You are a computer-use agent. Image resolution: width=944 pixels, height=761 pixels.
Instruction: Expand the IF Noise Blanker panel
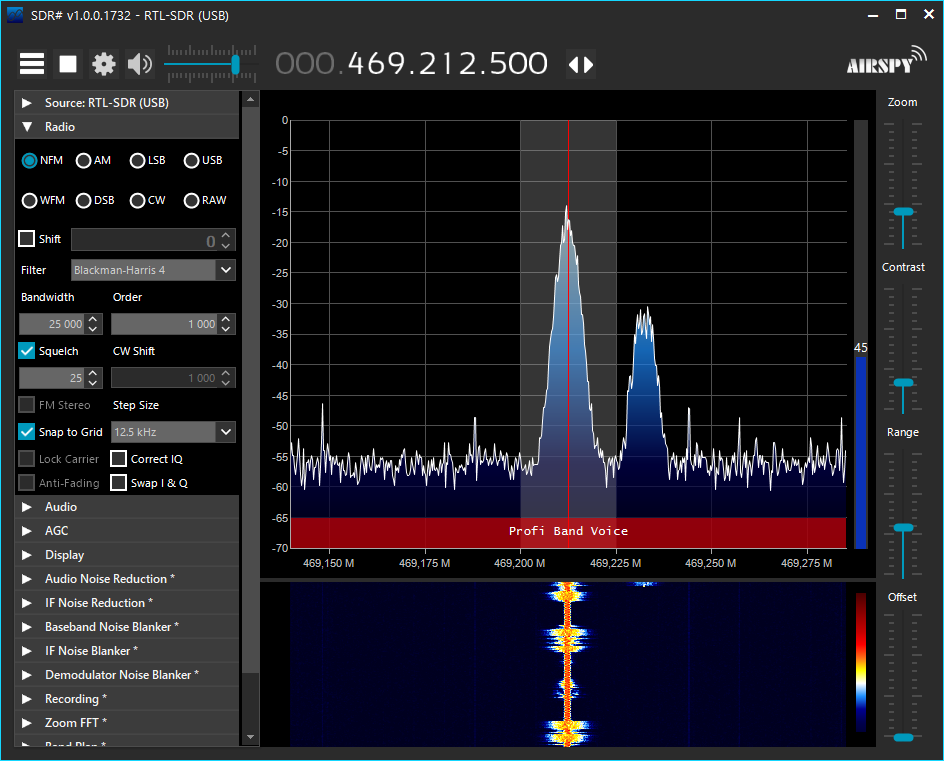[x=126, y=651]
